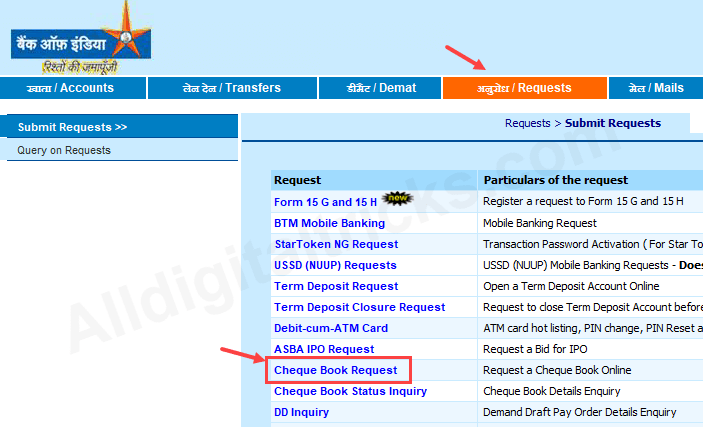Viewport: 703px width, 427px height.
Task: Open the Term Deposit Closure Request link
Action: 360,307
